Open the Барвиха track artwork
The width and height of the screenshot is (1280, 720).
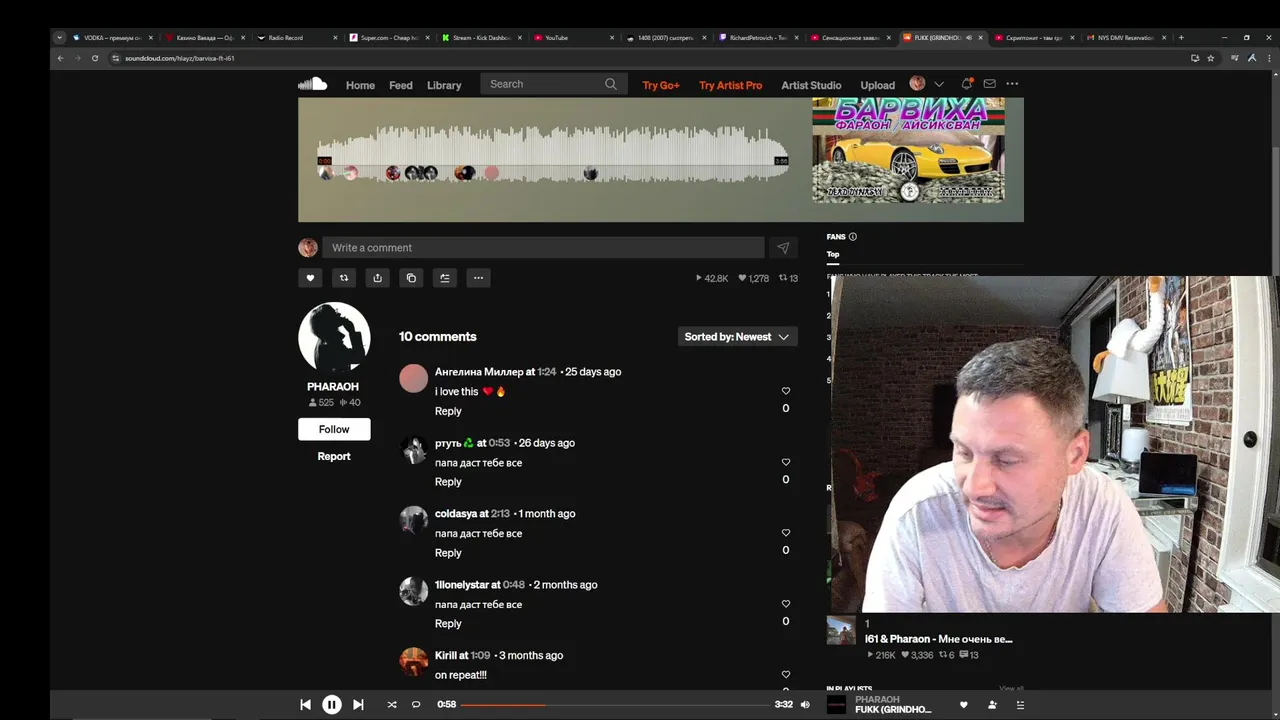click(x=908, y=149)
